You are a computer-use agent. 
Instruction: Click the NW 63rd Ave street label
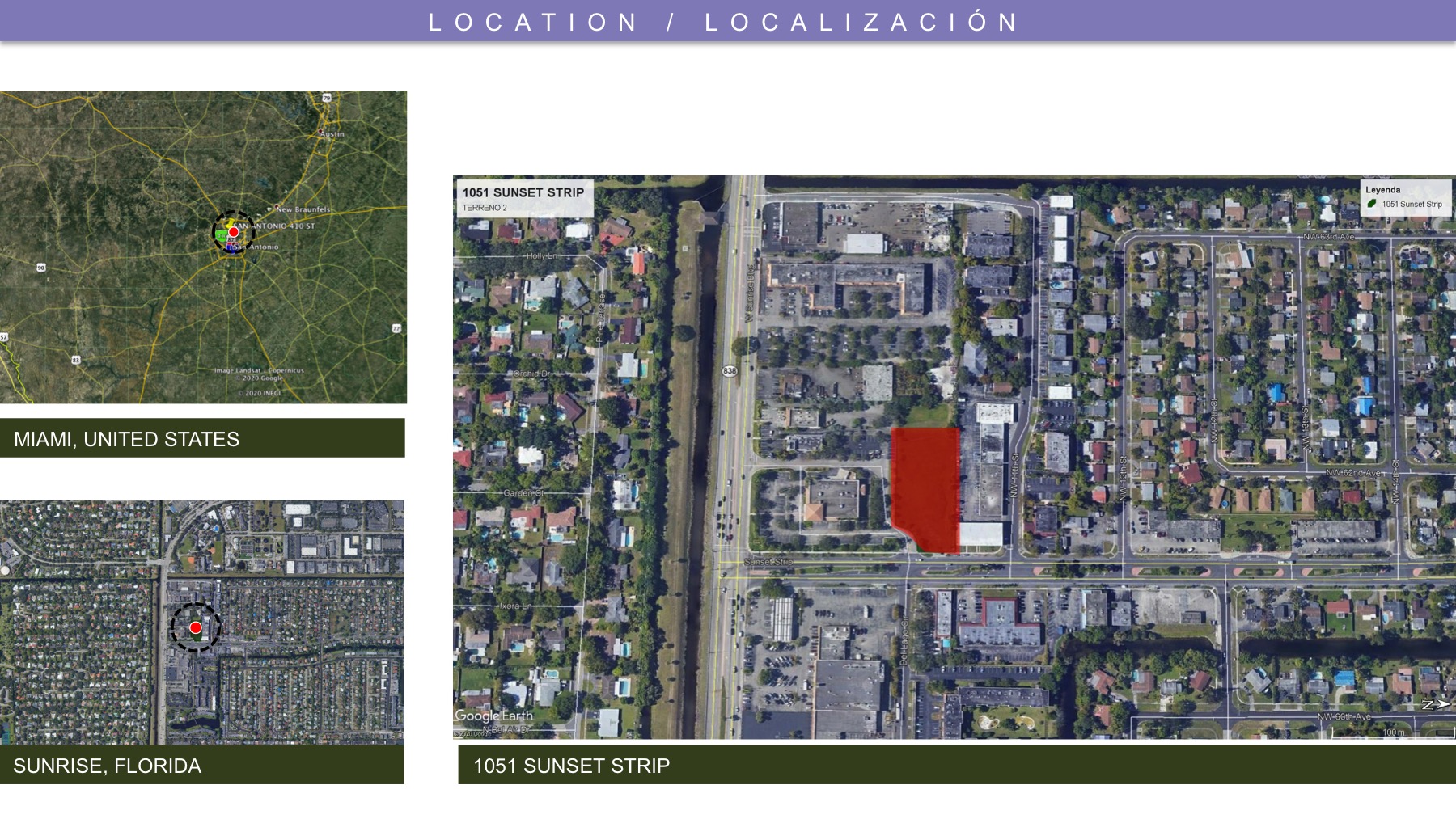coord(1328,237)
